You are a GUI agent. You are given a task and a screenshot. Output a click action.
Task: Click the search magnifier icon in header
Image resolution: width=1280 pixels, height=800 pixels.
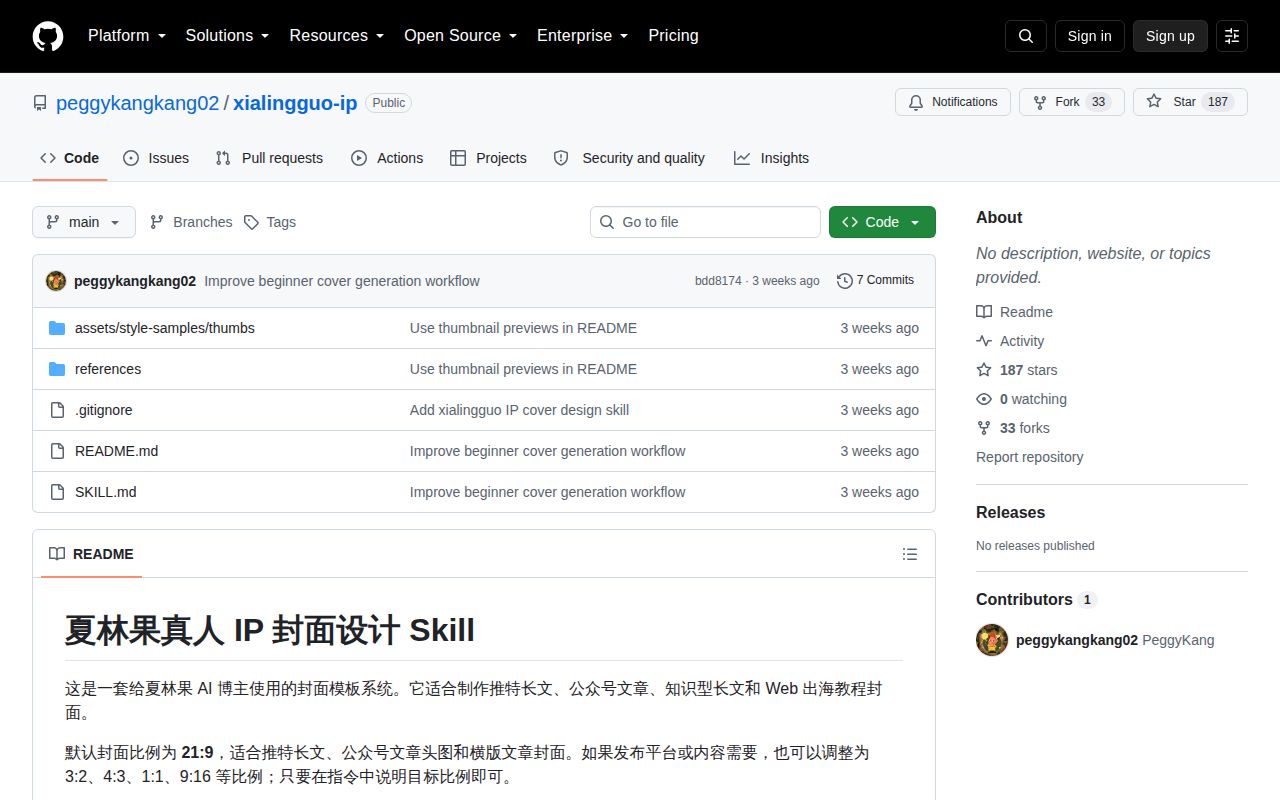pyautogui.click(x=1026, y=36)
